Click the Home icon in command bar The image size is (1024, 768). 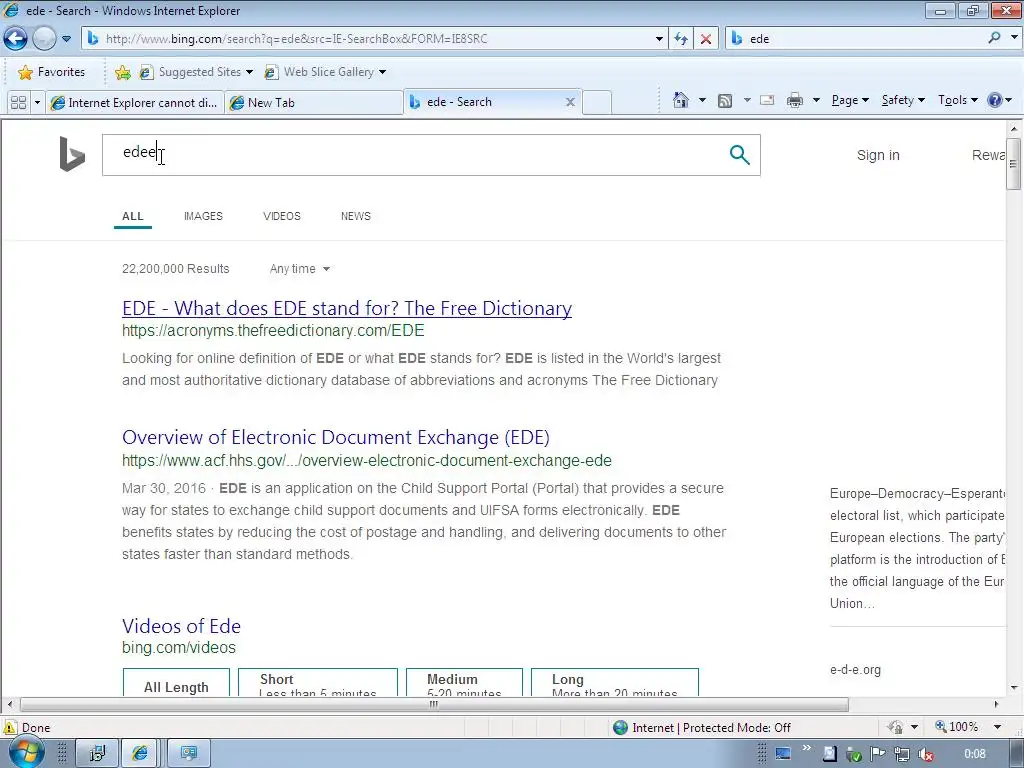pos(680,100)
